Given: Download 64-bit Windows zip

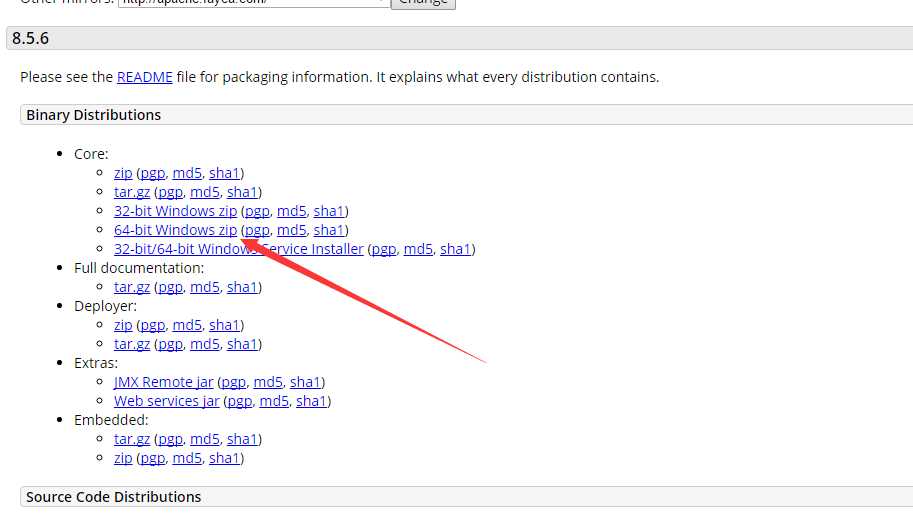Looking at the screenshot, I should [x=175, y=230].
